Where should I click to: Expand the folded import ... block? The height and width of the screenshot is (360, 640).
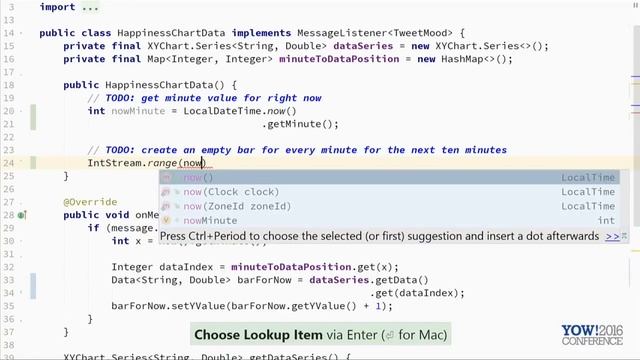90,7
